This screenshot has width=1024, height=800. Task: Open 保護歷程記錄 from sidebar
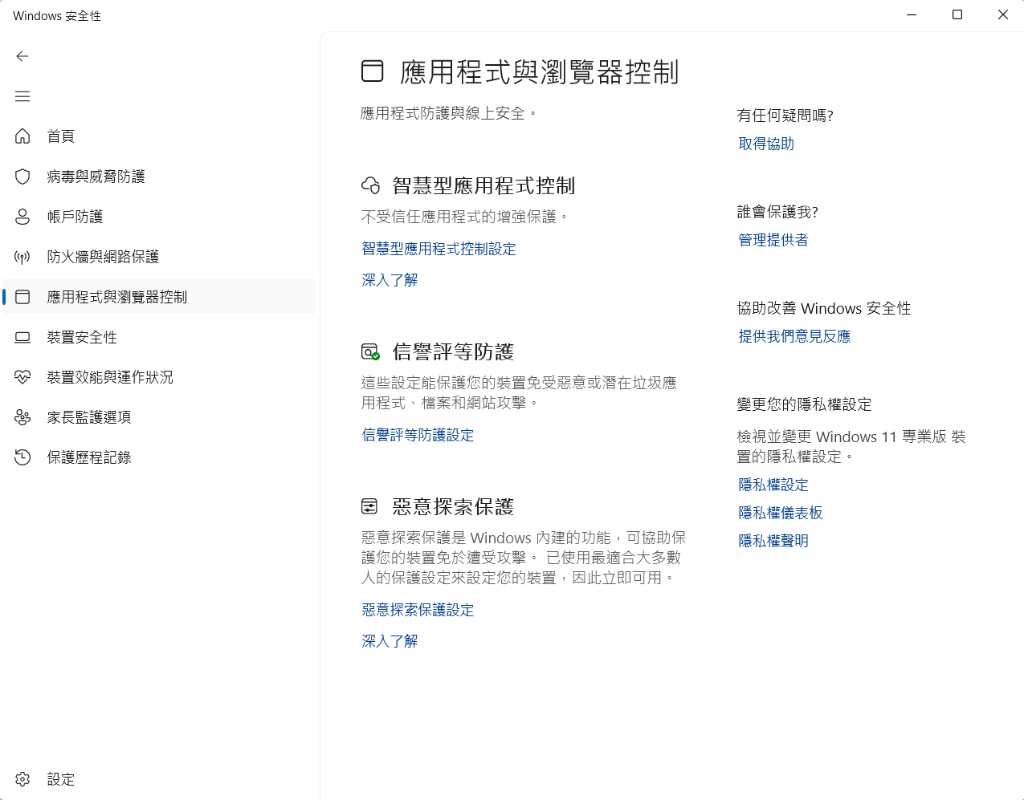coord(159,458)
